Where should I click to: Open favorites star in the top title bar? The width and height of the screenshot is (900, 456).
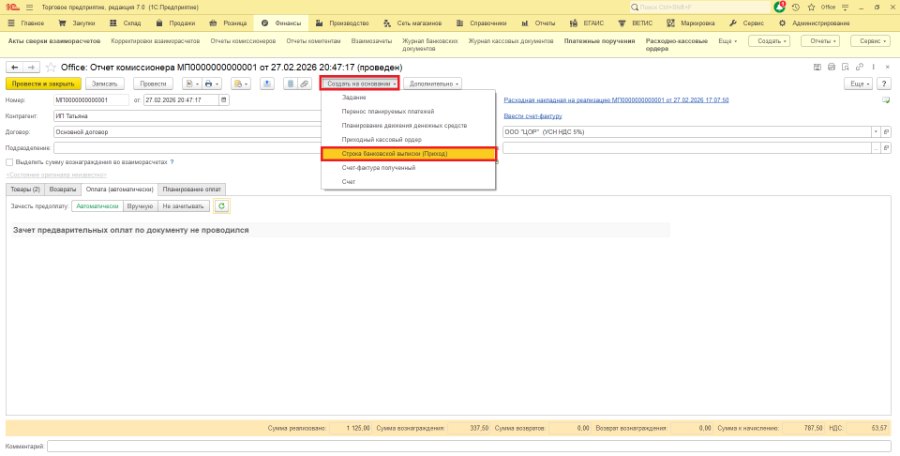[812, 7]
